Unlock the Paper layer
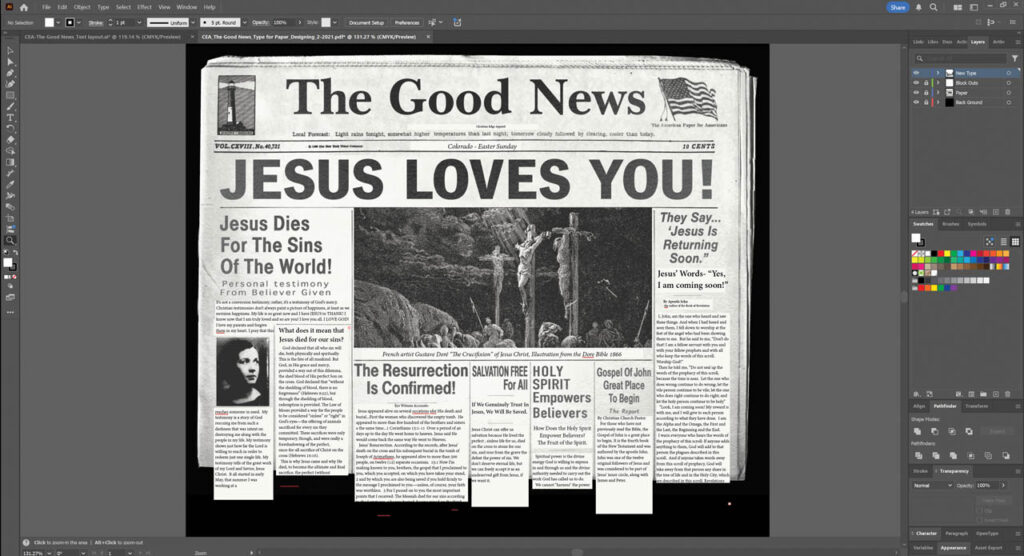This screenshot has height=556, width=1024. pos(925,93)
